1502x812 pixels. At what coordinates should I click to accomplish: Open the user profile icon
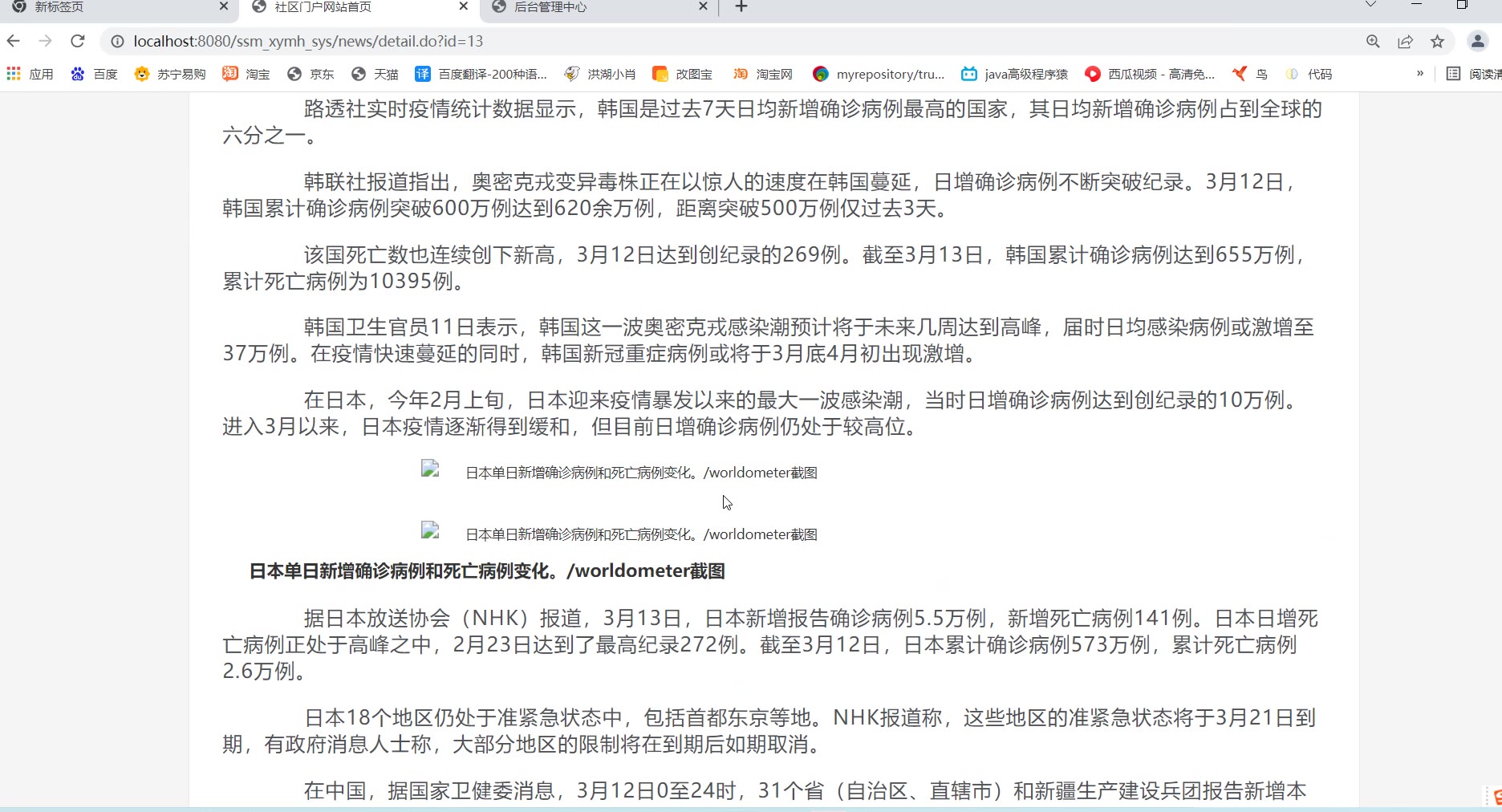(x=1477, y=41)
